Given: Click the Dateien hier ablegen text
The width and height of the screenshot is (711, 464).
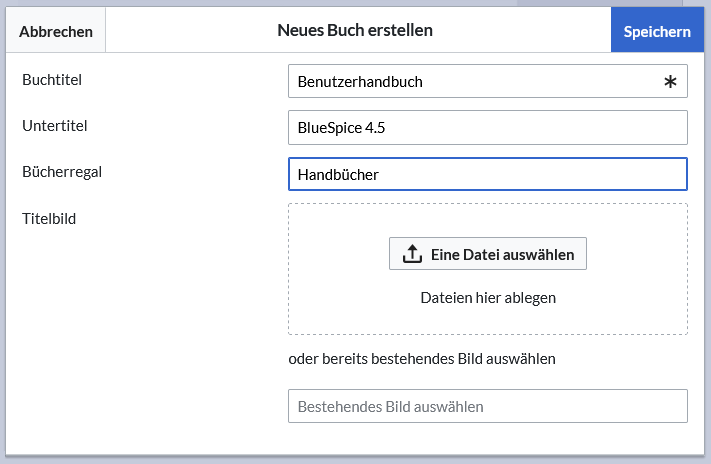Looking at the screenshot, I should click(x=488, y=298).
